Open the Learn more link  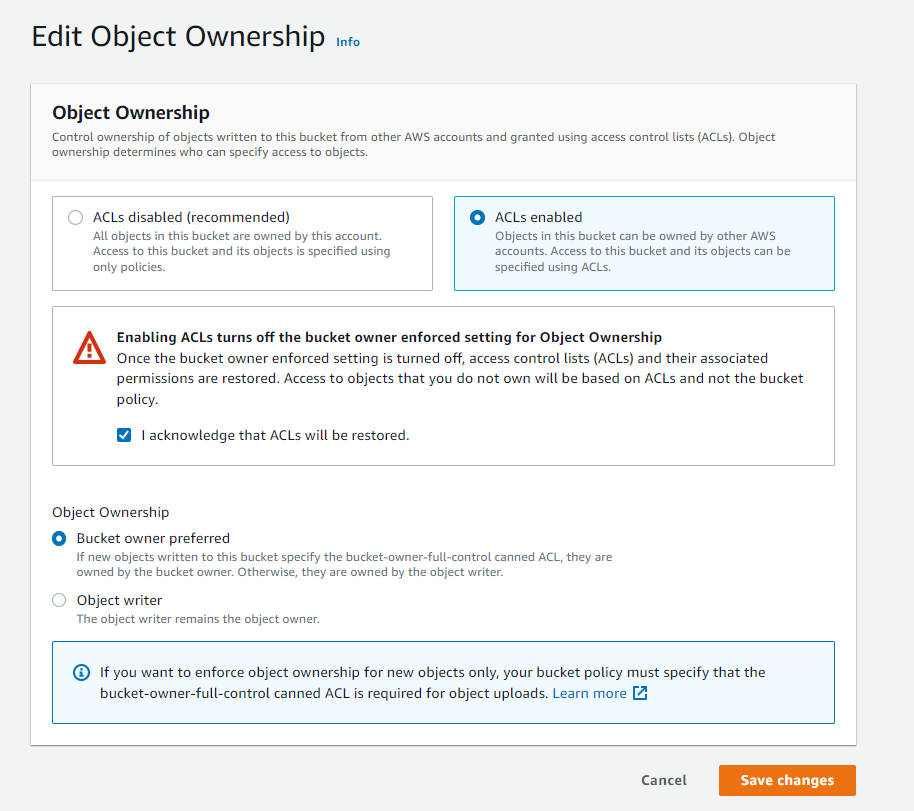coord(589,693)
